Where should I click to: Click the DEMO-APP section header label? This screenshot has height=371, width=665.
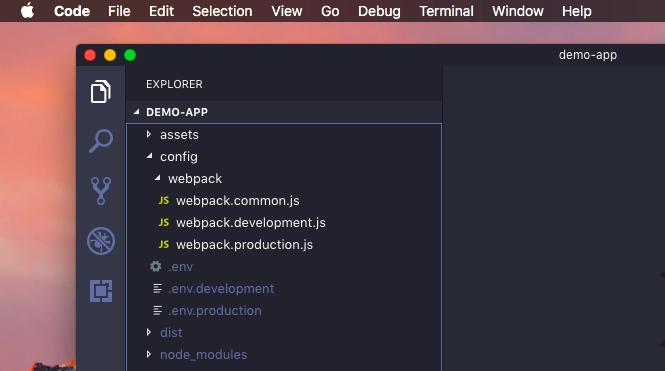tap(177, 112)
